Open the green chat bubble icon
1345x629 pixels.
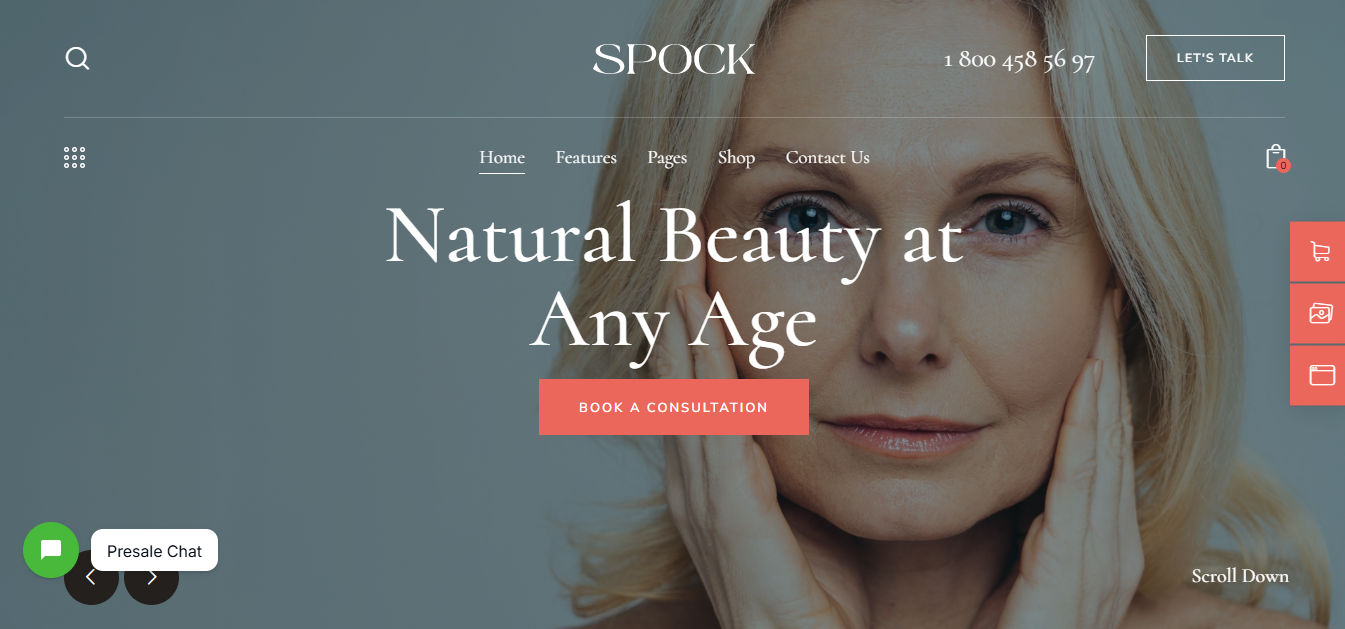[51, 550]
